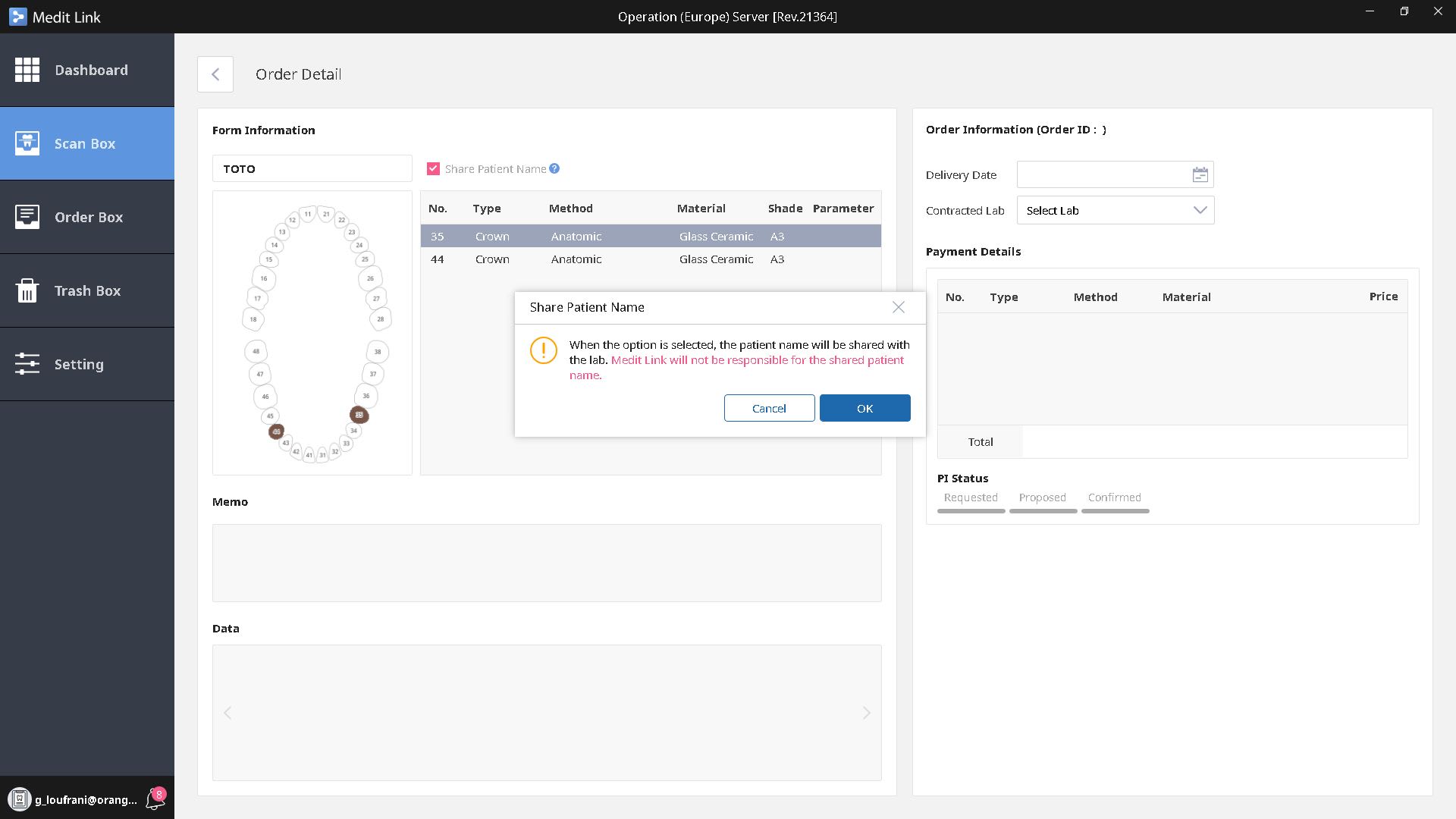1456x819 pixels.
Task: Switch to the Order Box section
Action: click(x=87, y=217)
